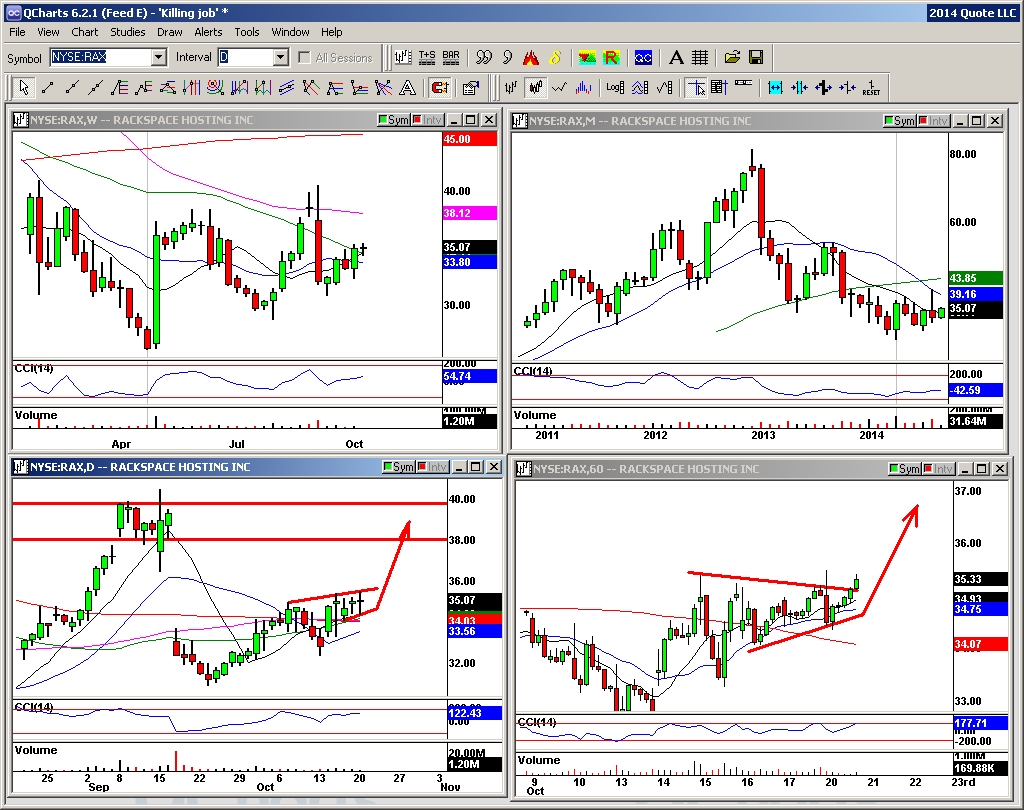Viewport: 1024px width, 810px height.
Task: Click inside the Symbol NYSE:RAX field
Action: tap(101, 57)
